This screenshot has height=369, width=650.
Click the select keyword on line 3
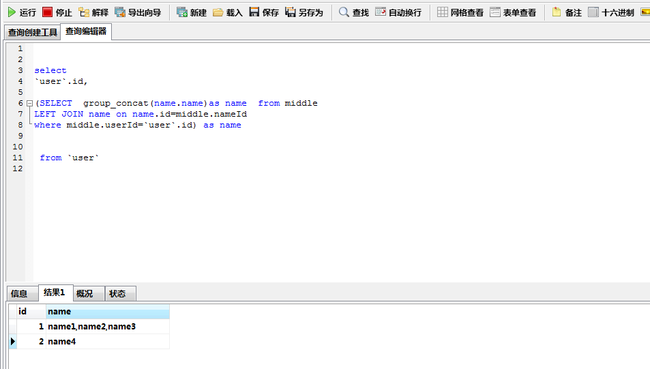[50, 70]
